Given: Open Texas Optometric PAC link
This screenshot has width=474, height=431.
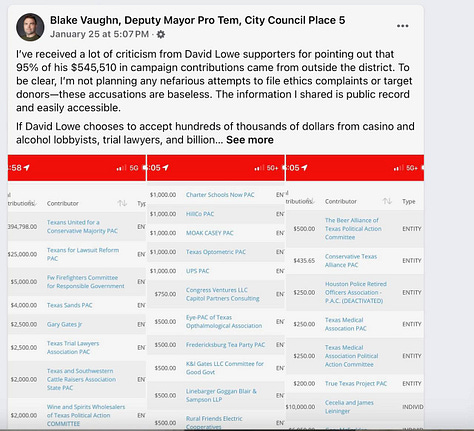Looking at the screenshot, I should [216, 252].
